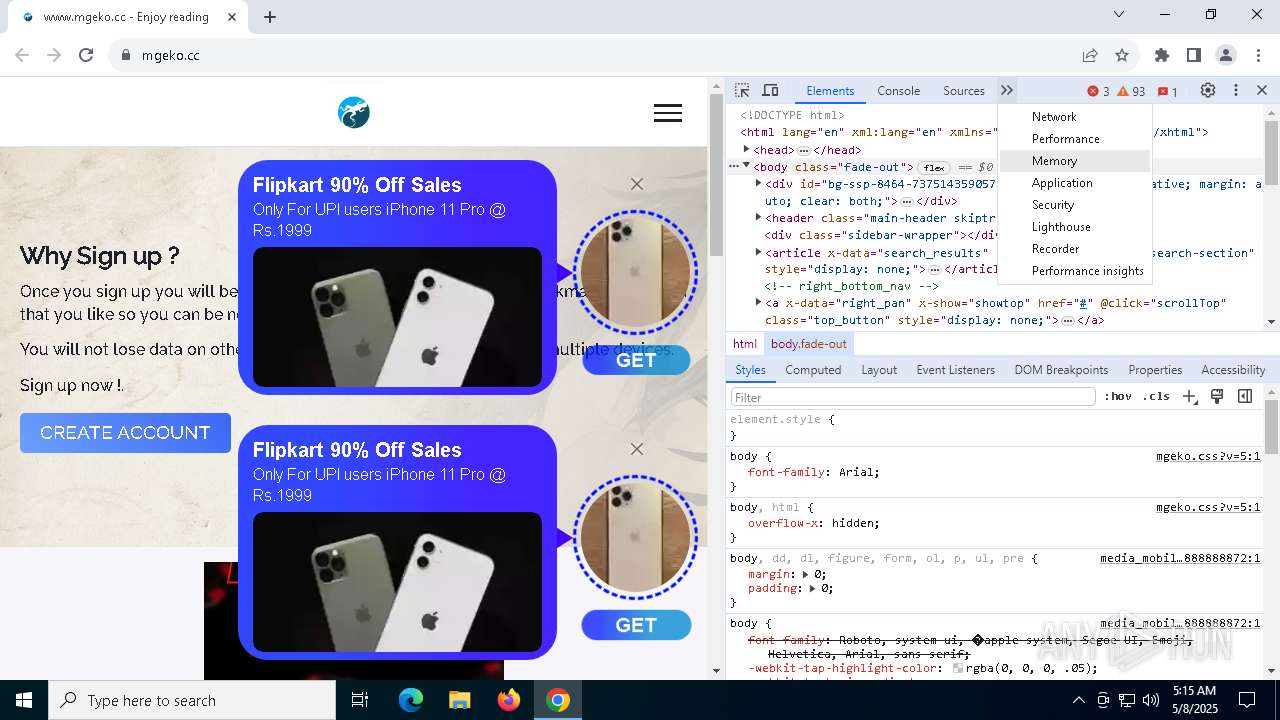This screenshot has height=720, width=1280.
Task: Toggle device toolbar icon in DevTools
Action: [x=770, y=91]
